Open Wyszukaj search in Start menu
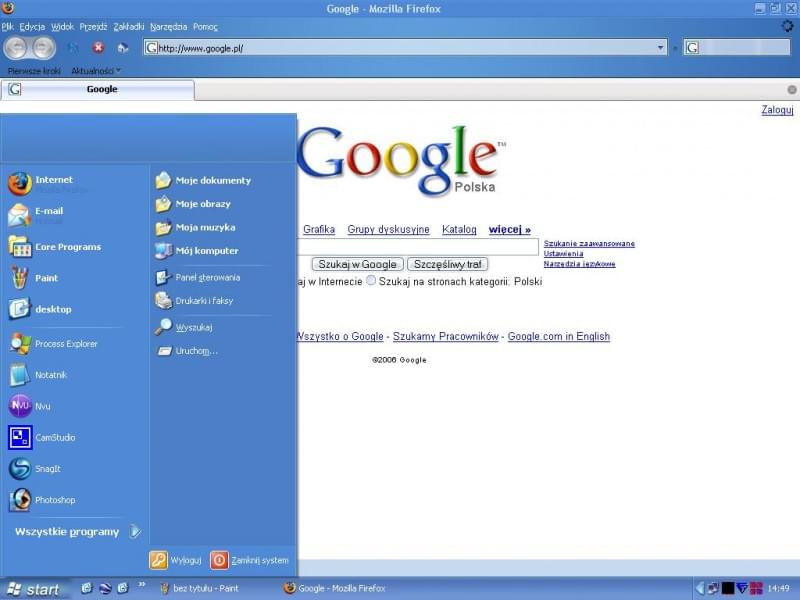The width and height of the screenshot is (800, 600). (184, 327)
